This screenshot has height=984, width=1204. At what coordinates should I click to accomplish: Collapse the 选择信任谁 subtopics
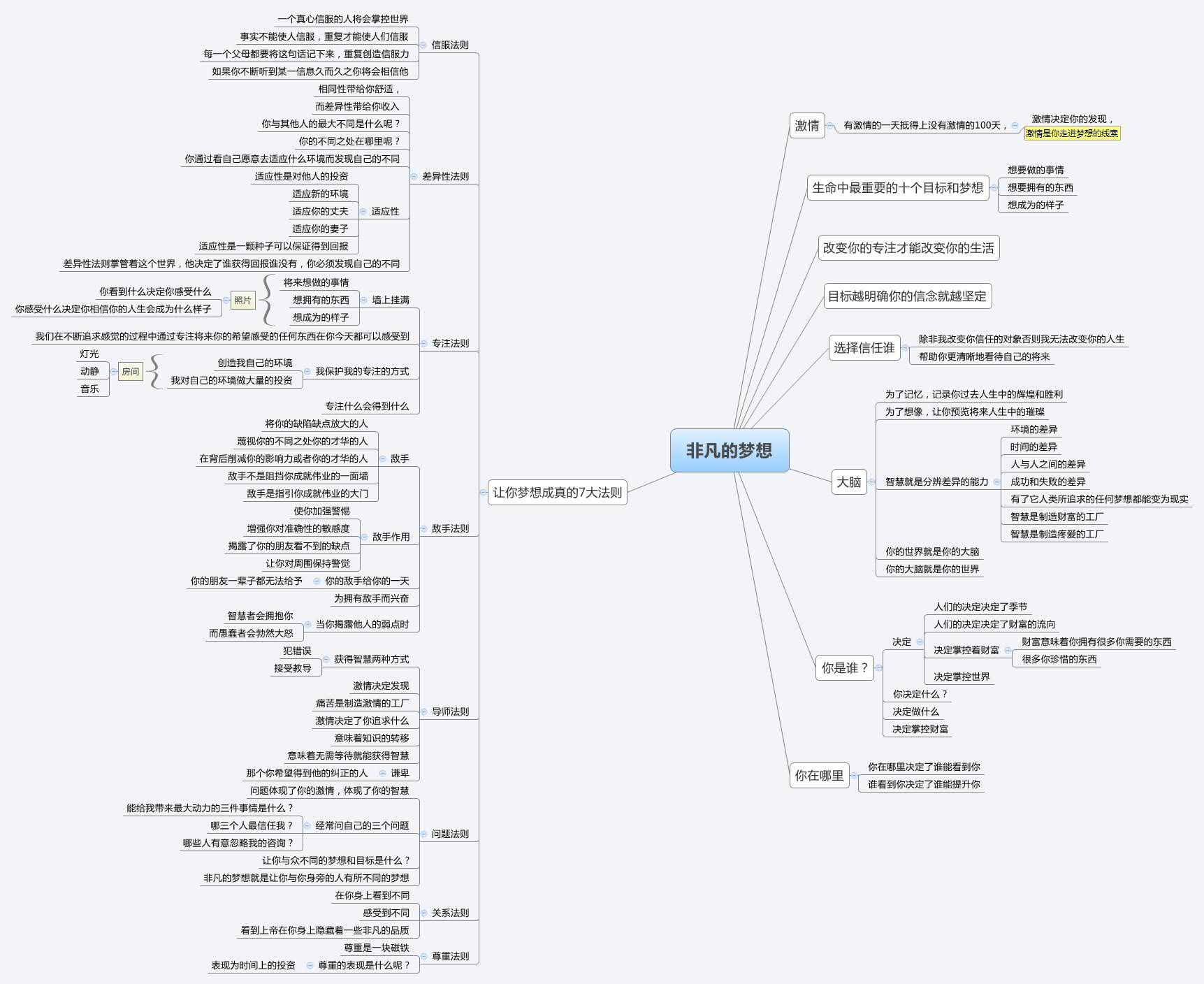point(905,348)
